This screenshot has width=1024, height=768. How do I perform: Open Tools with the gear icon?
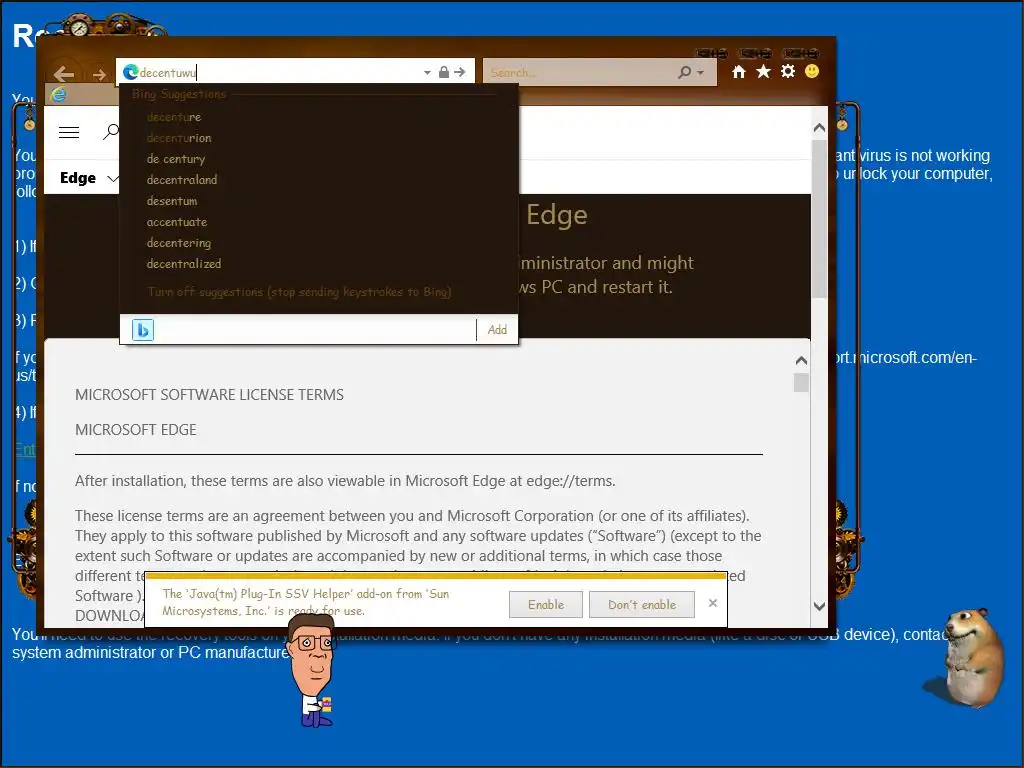788,71
